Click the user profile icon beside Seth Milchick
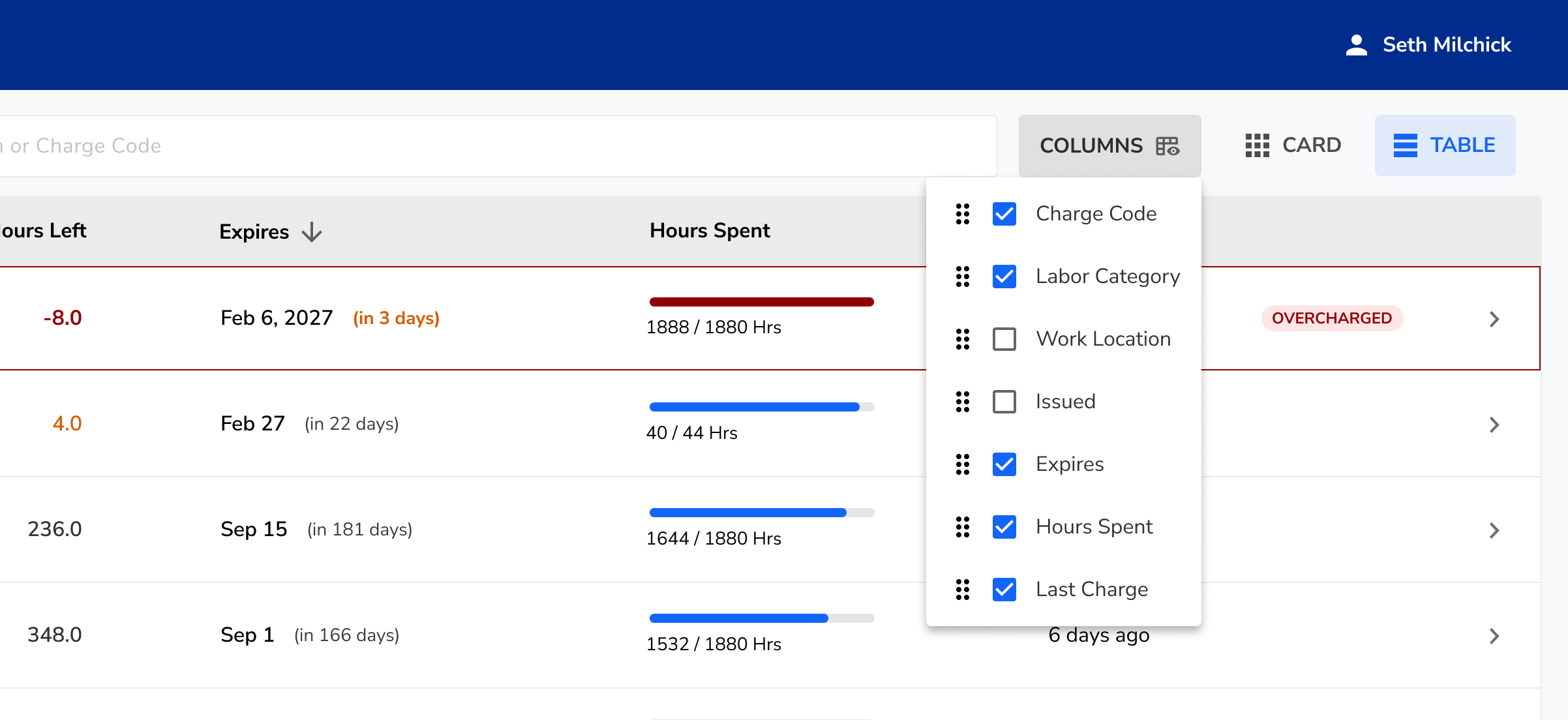The height and width of the screenshot is (720, 1568). [x=1356, y=45]
